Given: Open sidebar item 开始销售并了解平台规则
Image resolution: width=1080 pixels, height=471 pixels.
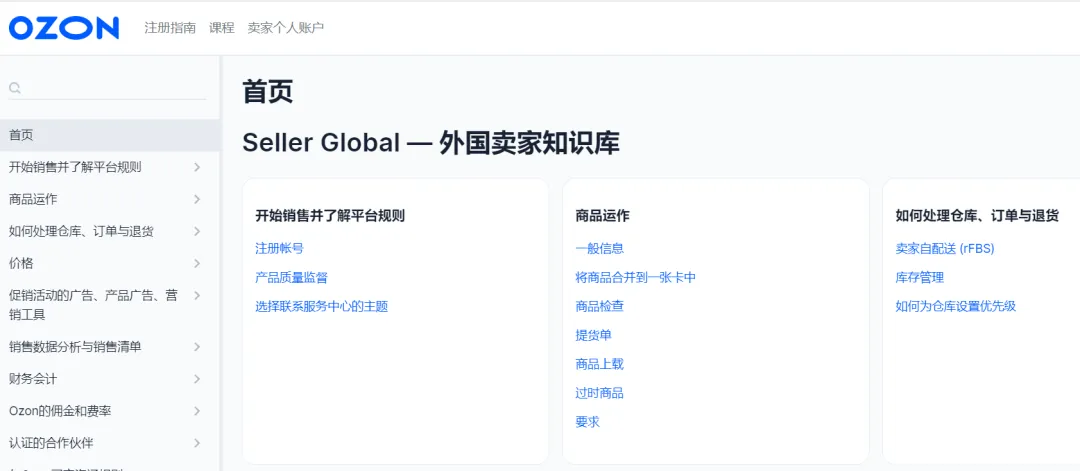Looking at the screenshot, I should pos(75,167).
